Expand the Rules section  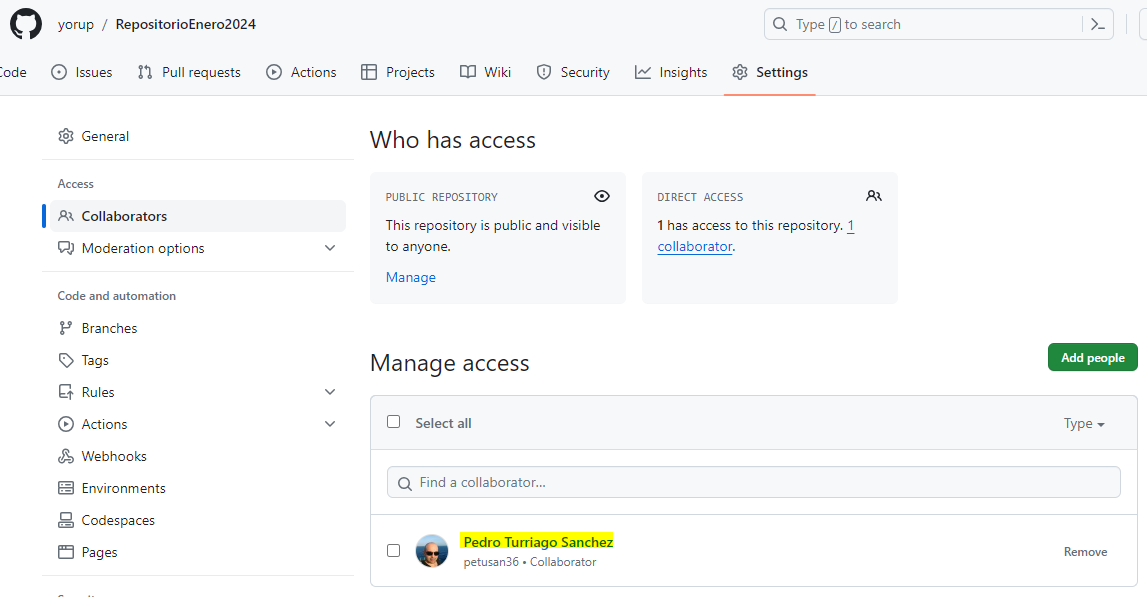click(x=330, y=391)
